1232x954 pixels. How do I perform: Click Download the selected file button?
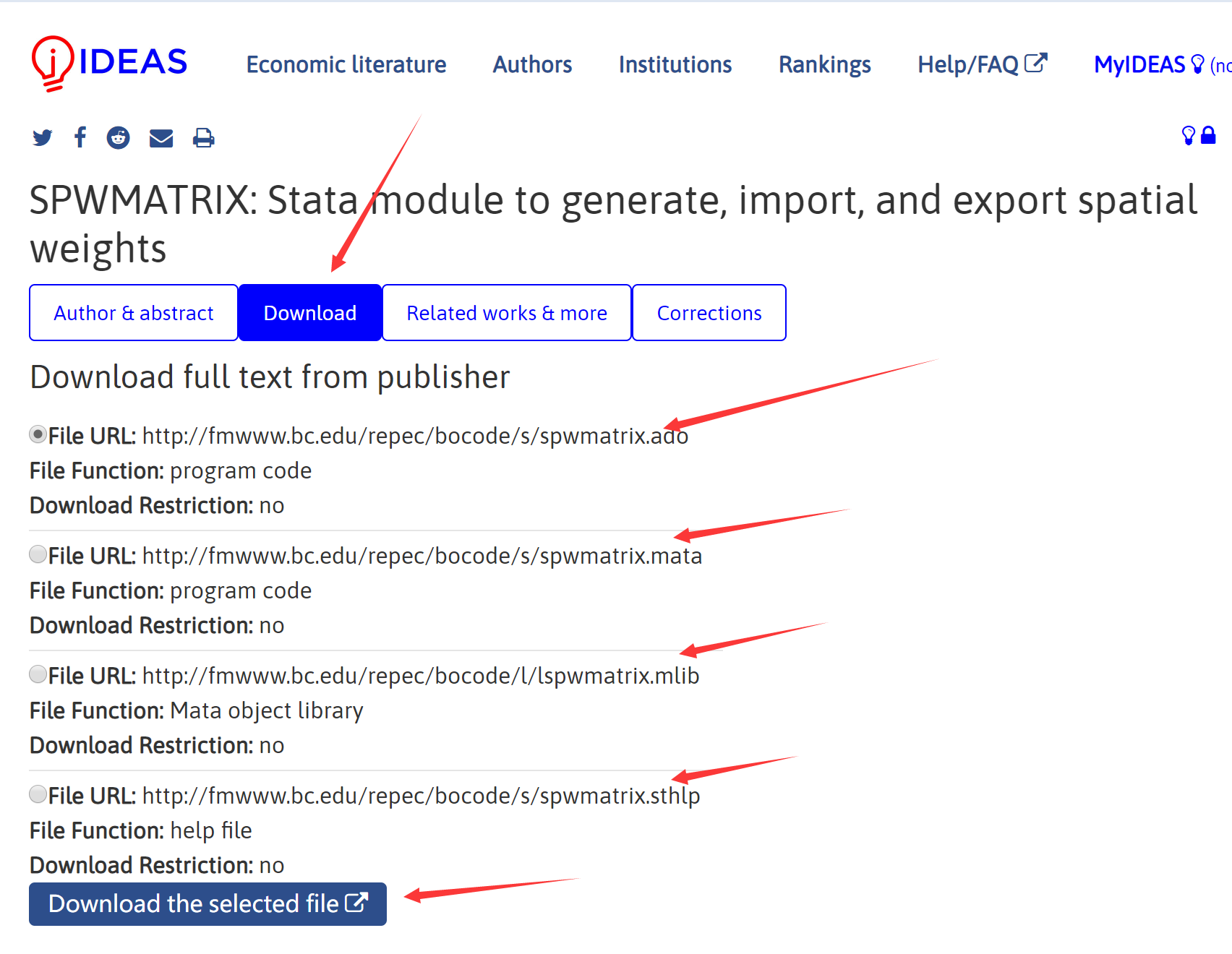tap(208, 904)
